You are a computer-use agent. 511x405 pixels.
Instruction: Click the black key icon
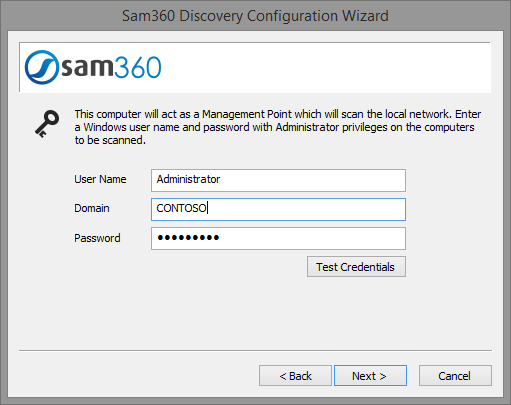(47, 124)
